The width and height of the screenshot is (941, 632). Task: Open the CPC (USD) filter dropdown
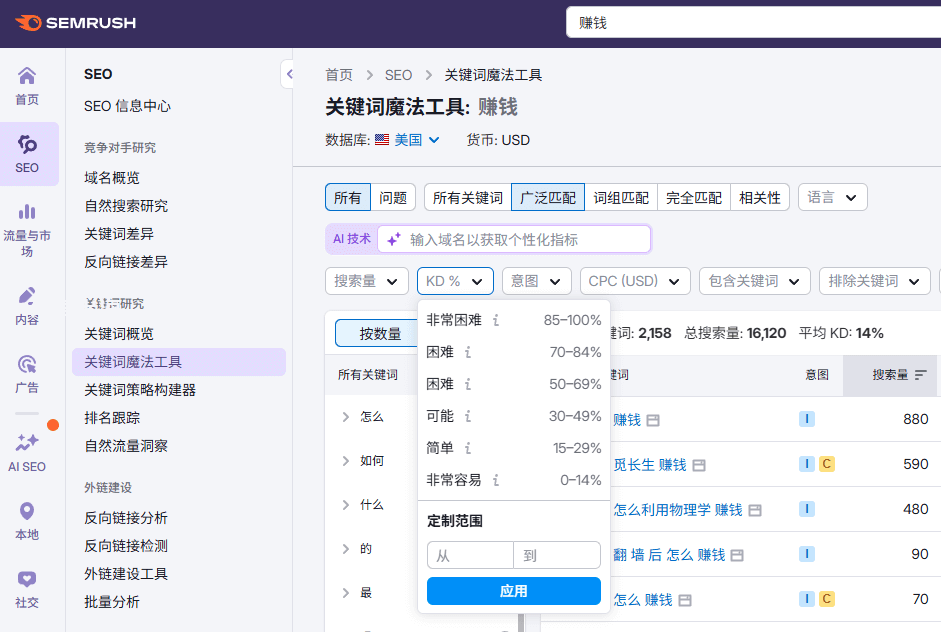[634, 281]
